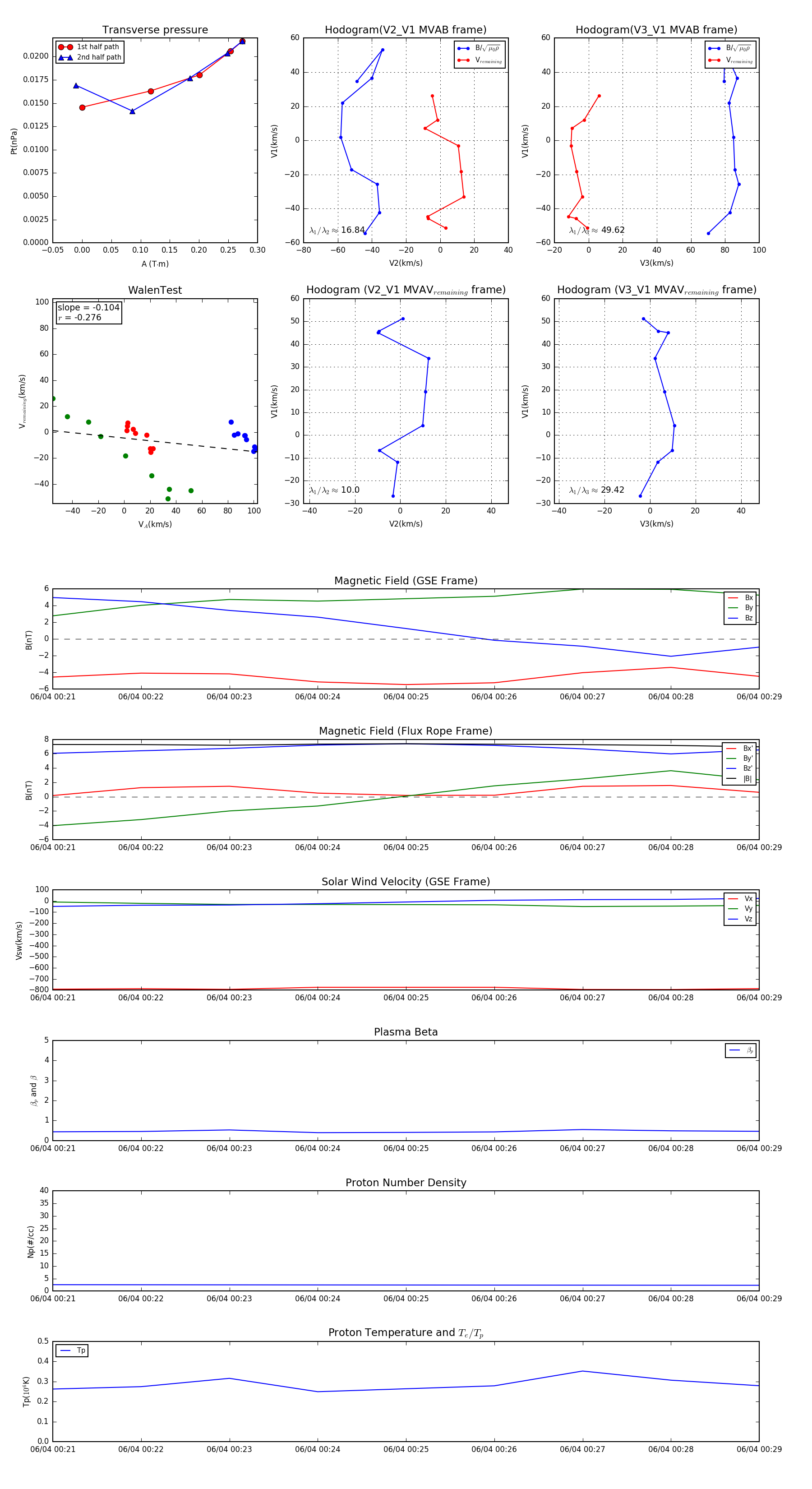Image resolution: width=812 pixels, height=1489 pixels.
Task: Click the λ1/λ3 ≈ 29.42 annotation
Action: [596, 490]
